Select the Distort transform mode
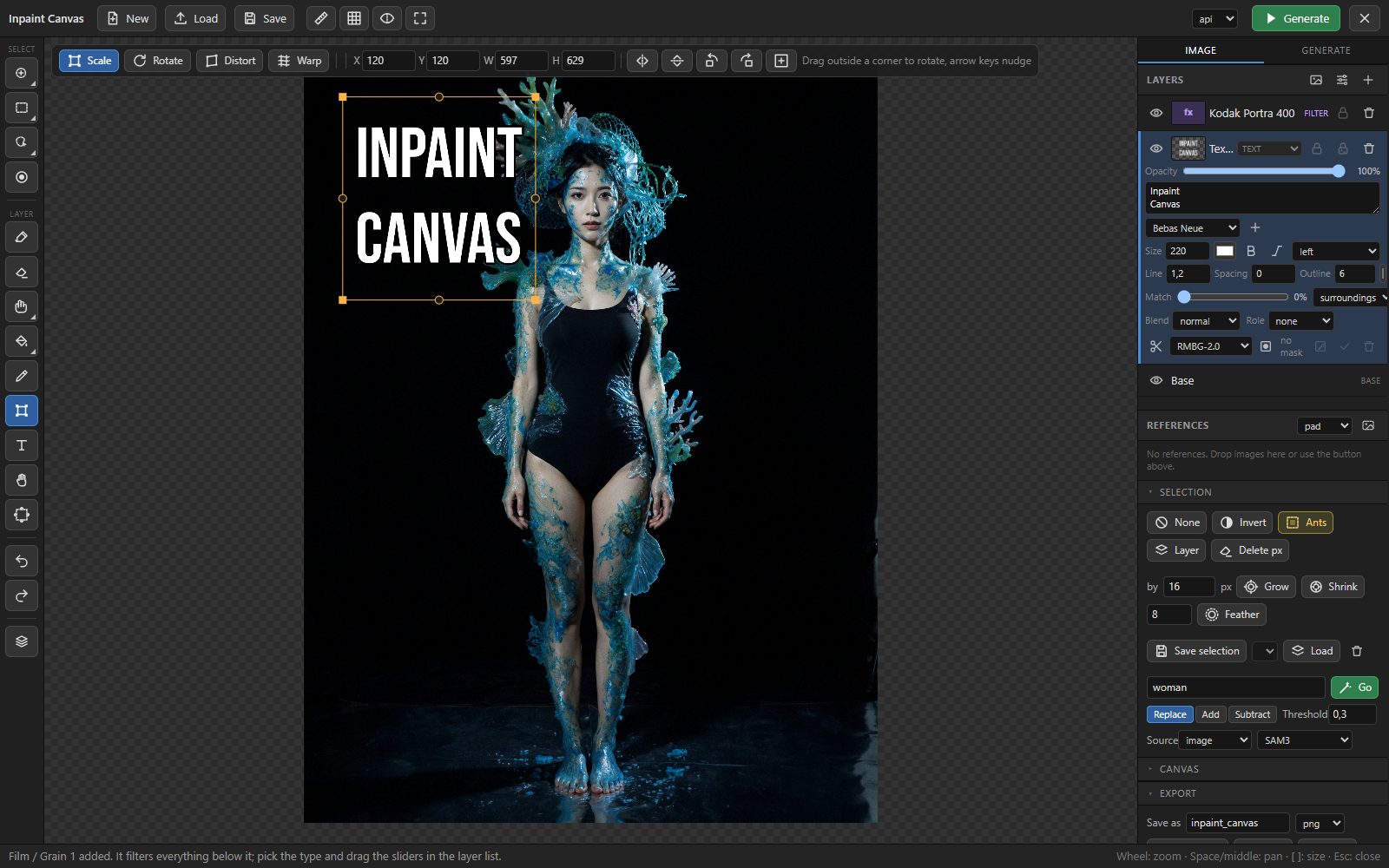 [x=230, y=61]
